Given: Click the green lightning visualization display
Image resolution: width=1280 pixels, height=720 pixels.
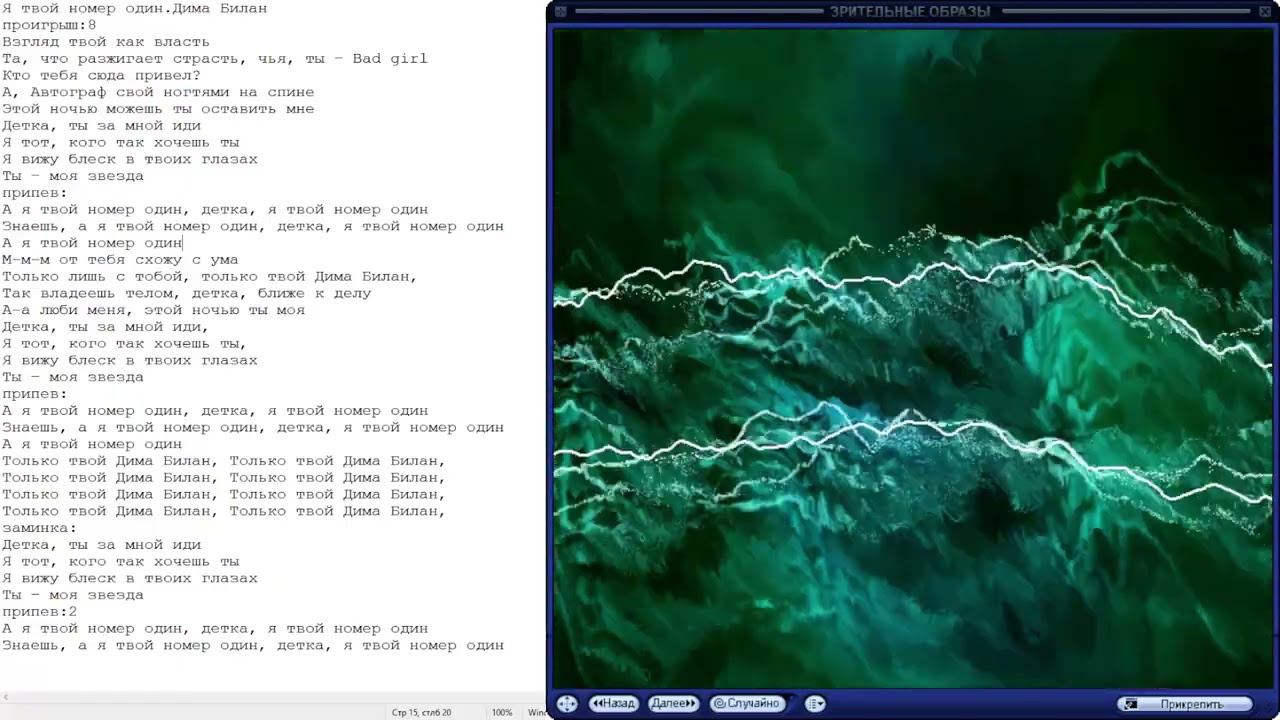Looking at the screenshot, I should pyautogui.click(x=912, y=358).
